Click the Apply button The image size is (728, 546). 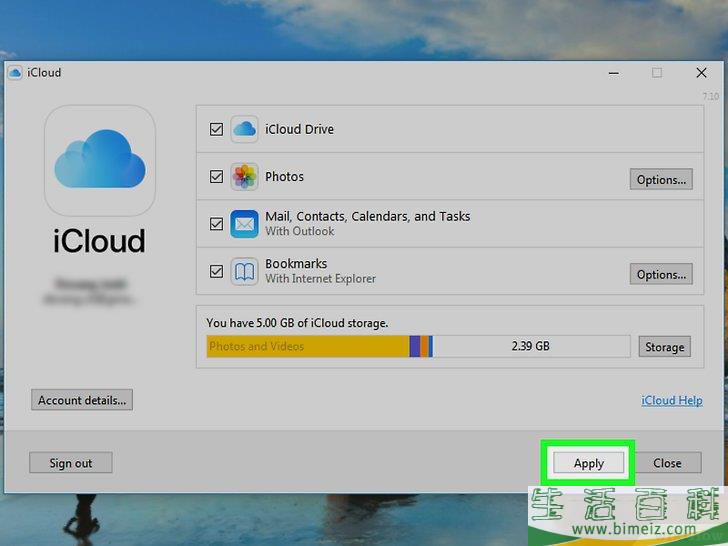pos(589,463)
